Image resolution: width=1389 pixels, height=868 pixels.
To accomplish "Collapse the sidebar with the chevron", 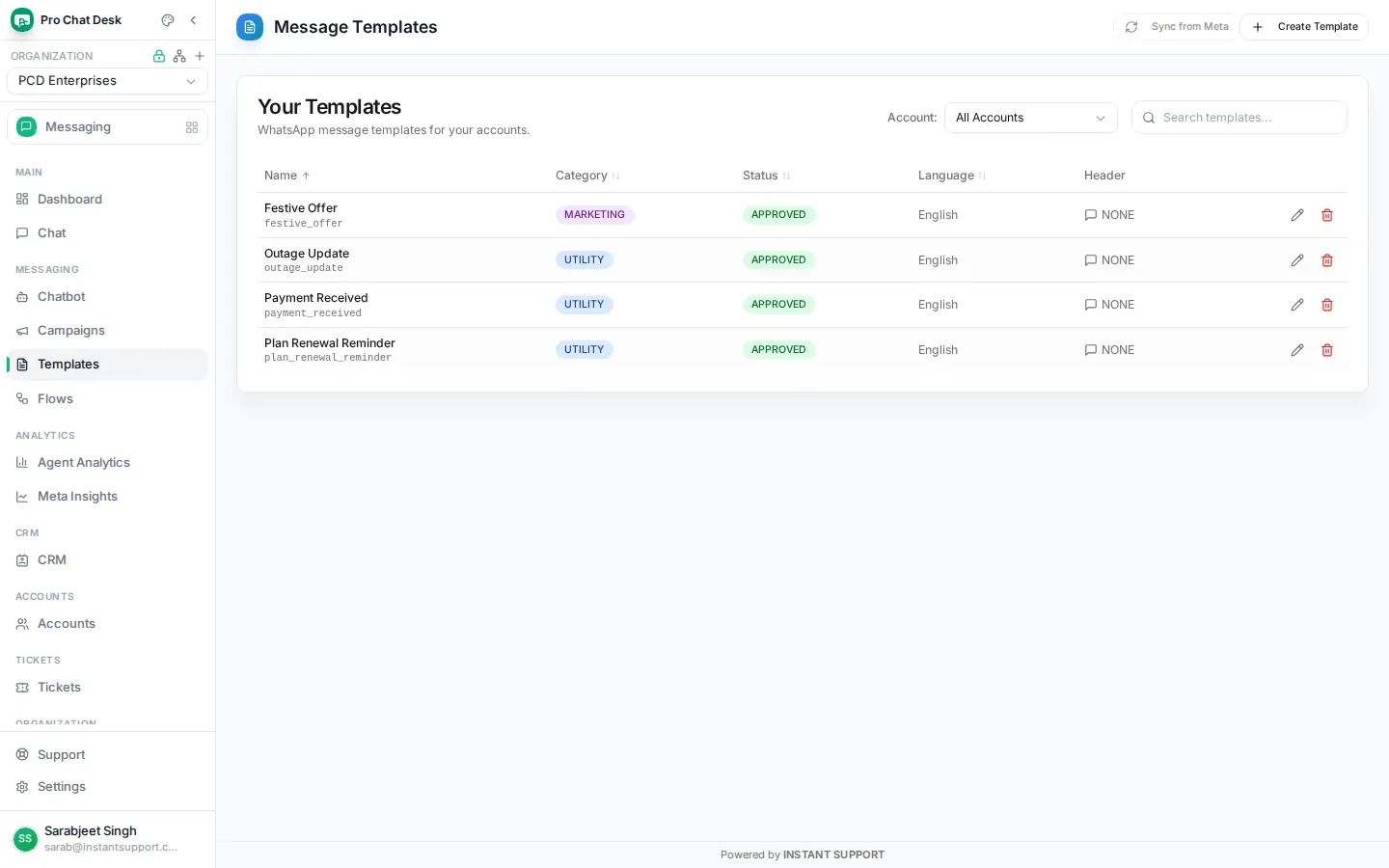I will pyautogui.click(x=193, y=20).
